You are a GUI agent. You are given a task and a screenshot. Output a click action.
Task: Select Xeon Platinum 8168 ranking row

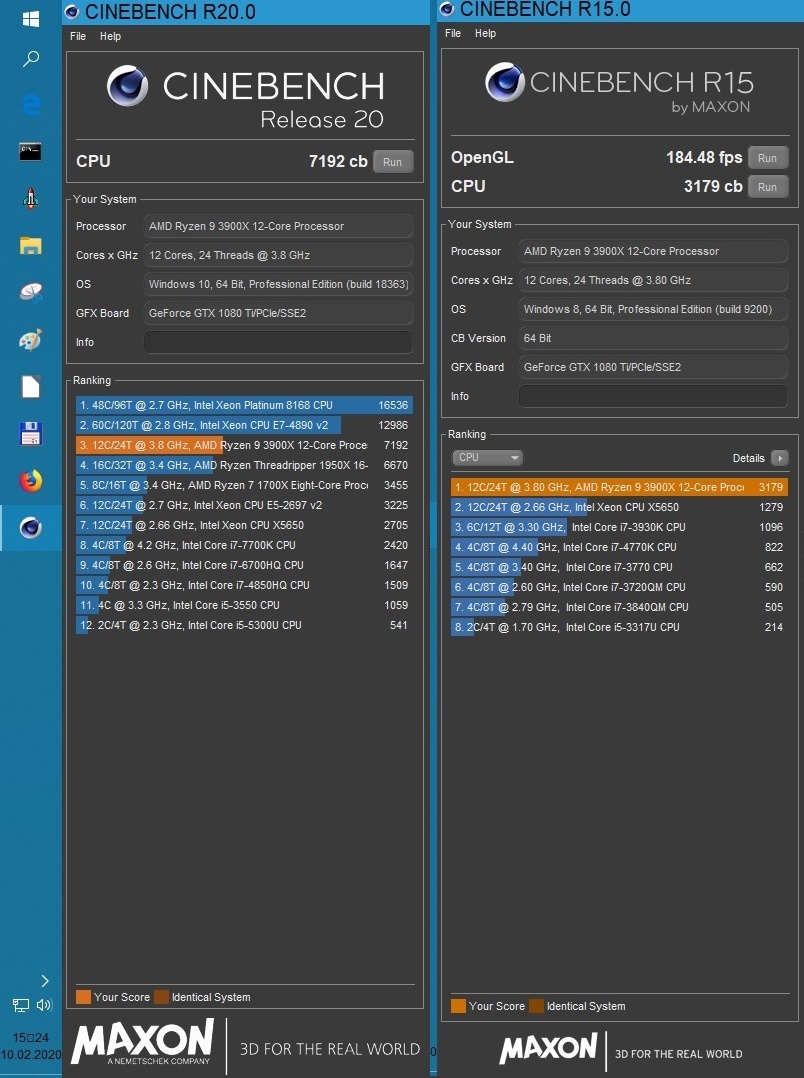point(244,405)
